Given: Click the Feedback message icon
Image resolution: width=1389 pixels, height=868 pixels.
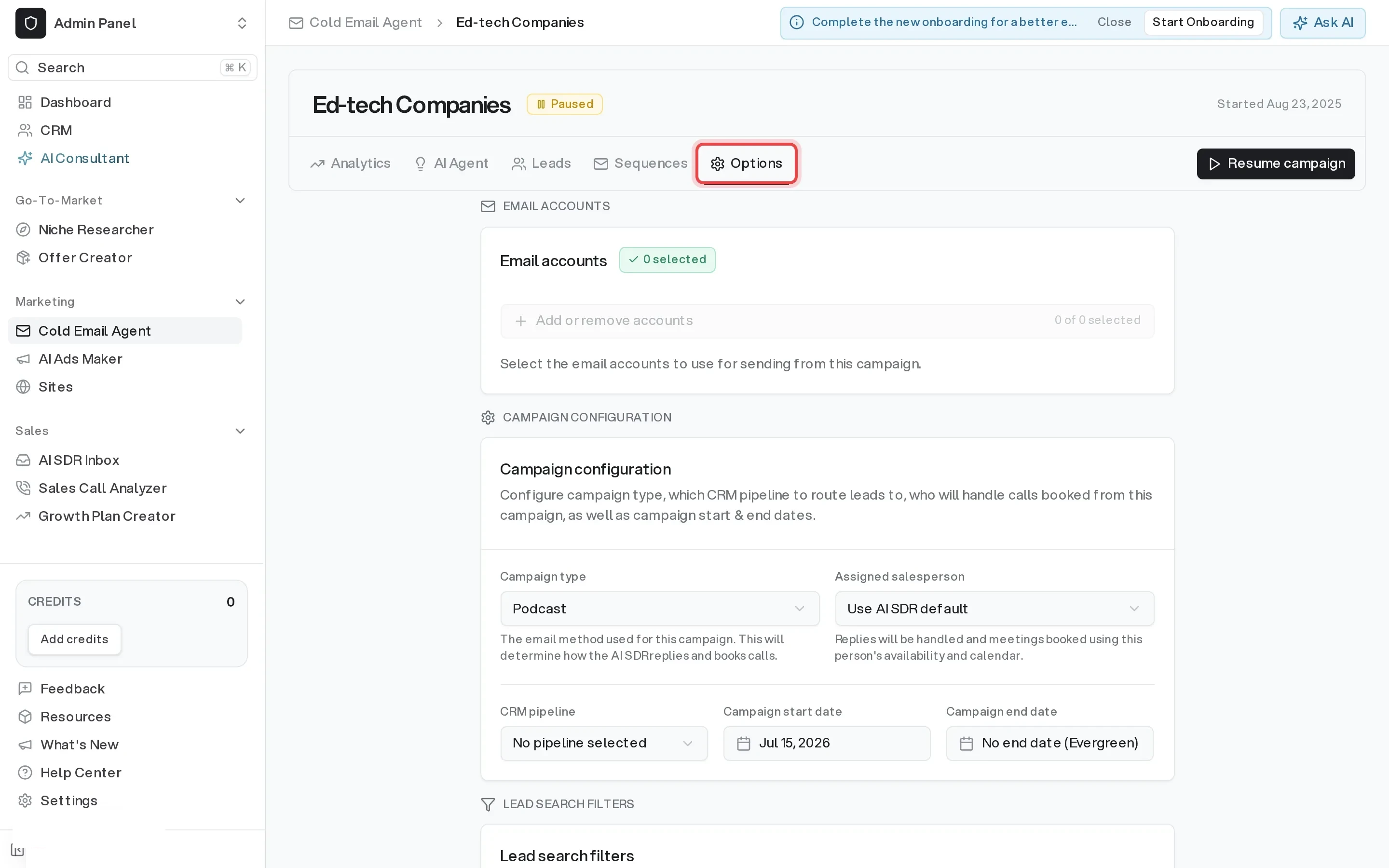Looking at the screenshot, I should (25, 689).
